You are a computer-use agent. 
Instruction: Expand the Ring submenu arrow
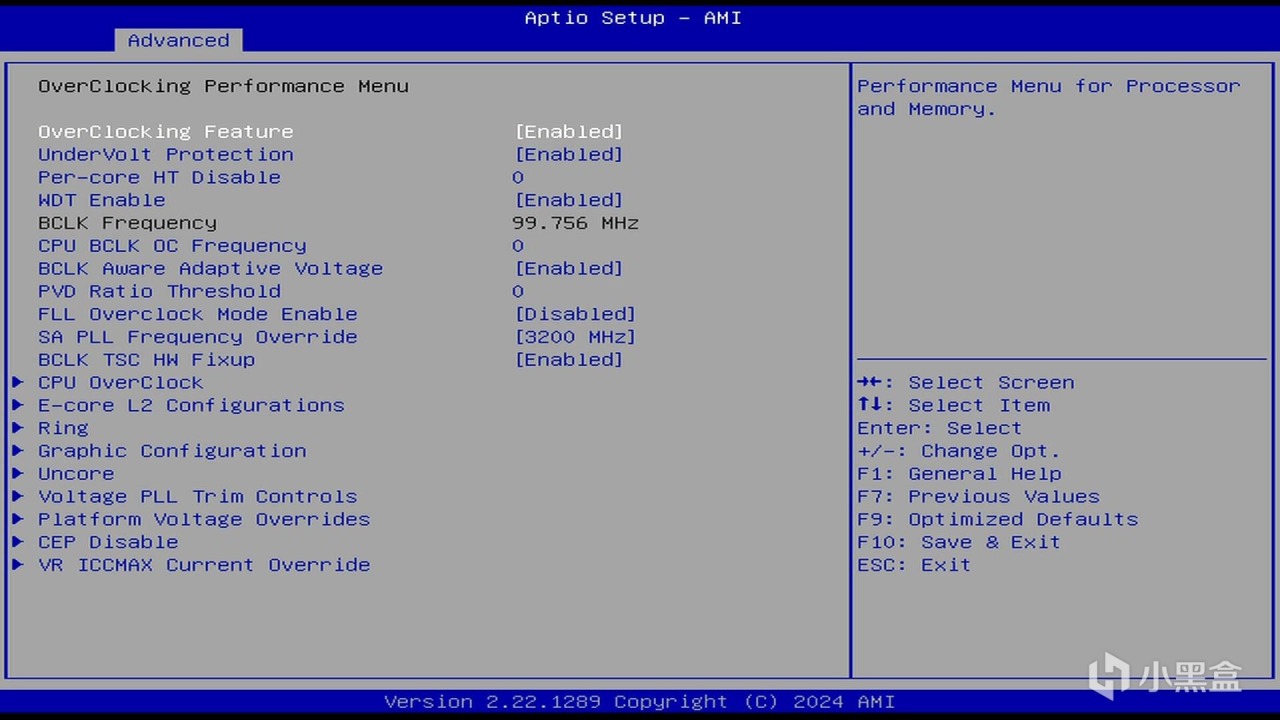[18, 428]
